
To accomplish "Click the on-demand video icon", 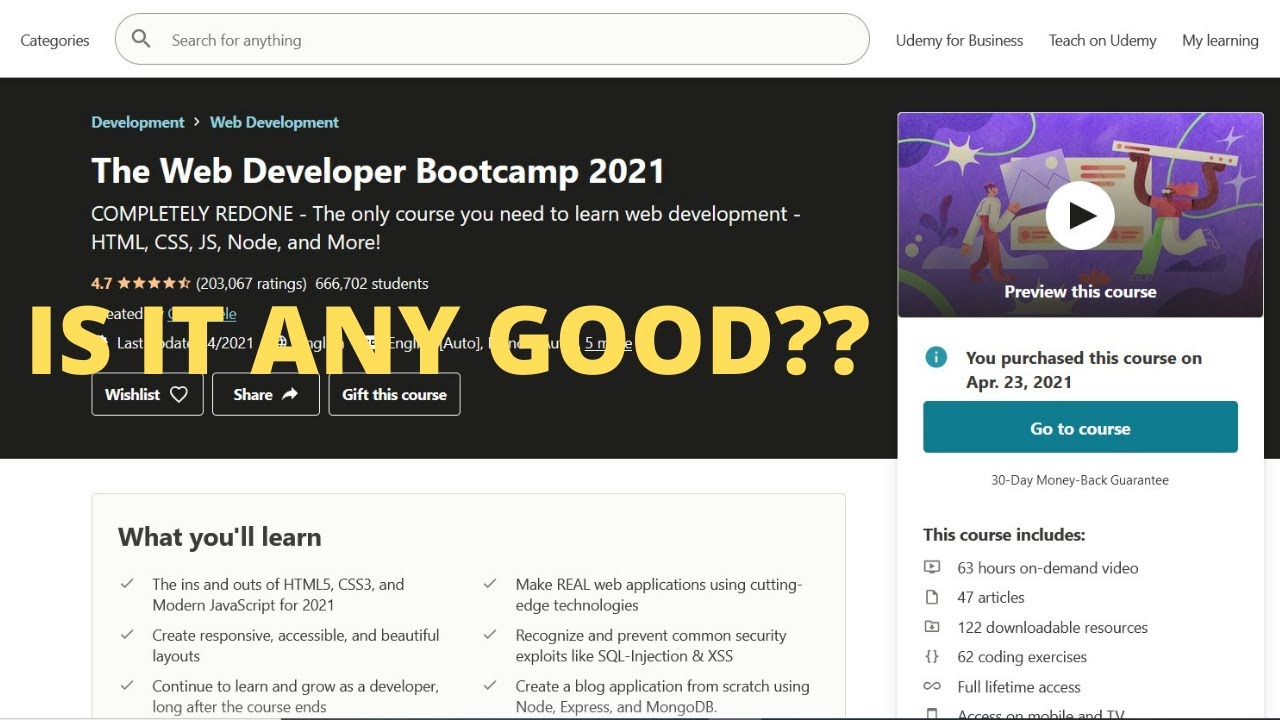I will coord(932,567).
